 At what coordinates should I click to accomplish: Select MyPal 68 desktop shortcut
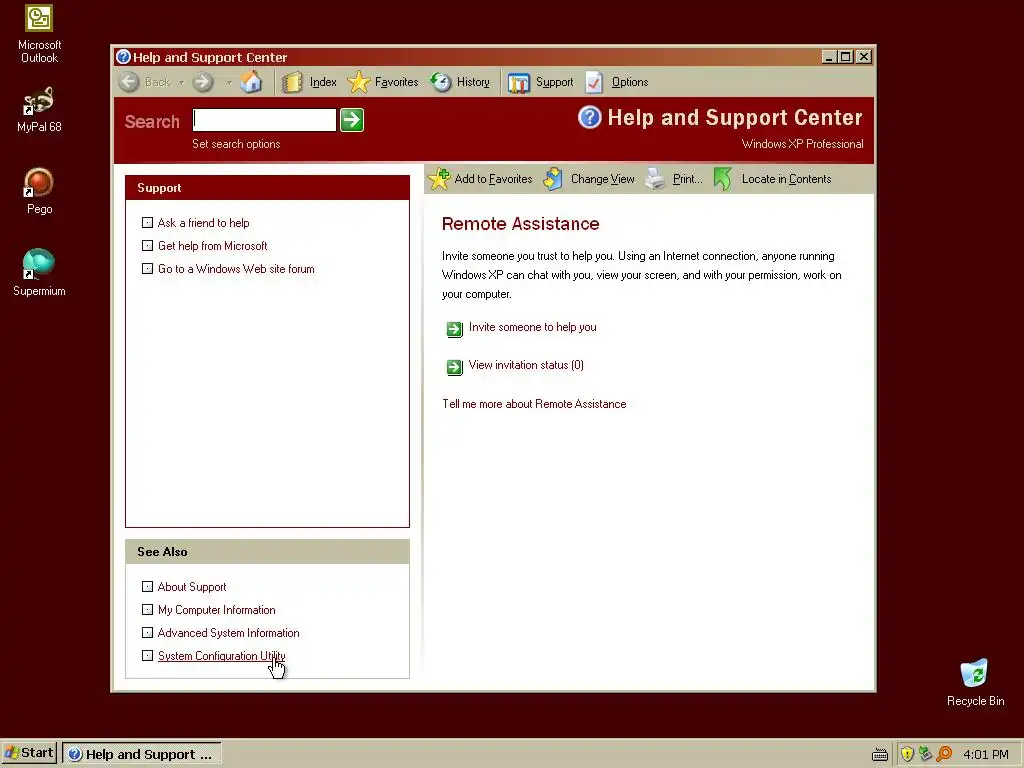click(39, 109)
